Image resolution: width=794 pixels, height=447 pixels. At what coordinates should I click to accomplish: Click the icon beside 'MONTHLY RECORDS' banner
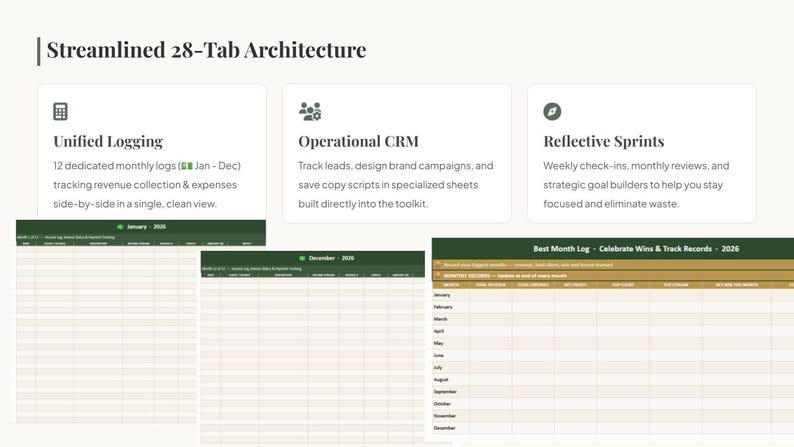click(x=438, y=275)
